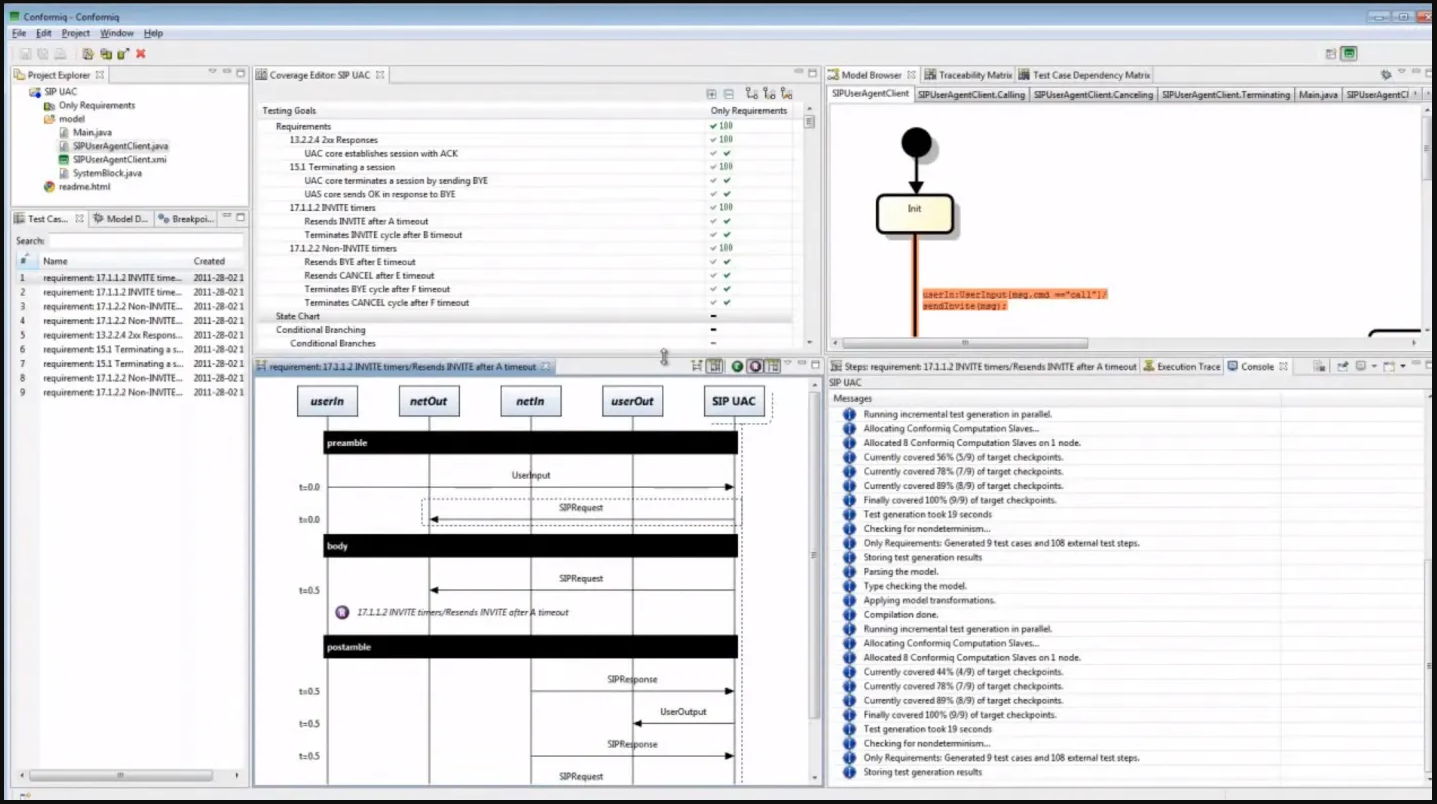The image size is (1437, 804).
Task: Click the SIP UAC lifeline header
Action: click(x=734, y=402)
